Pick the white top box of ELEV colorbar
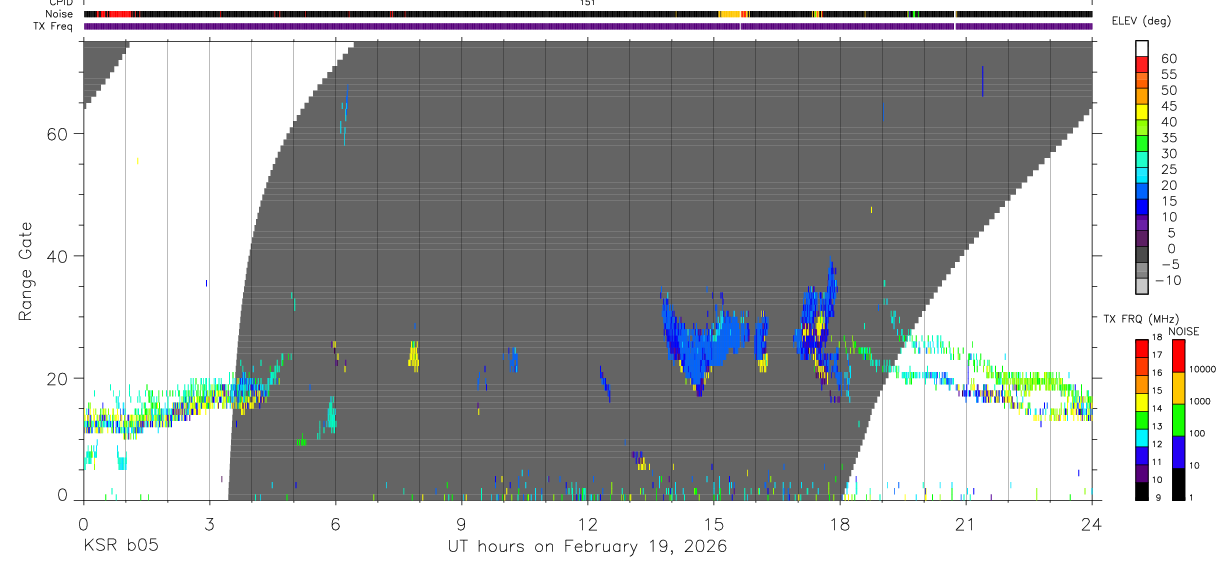 click(1142, 48)
